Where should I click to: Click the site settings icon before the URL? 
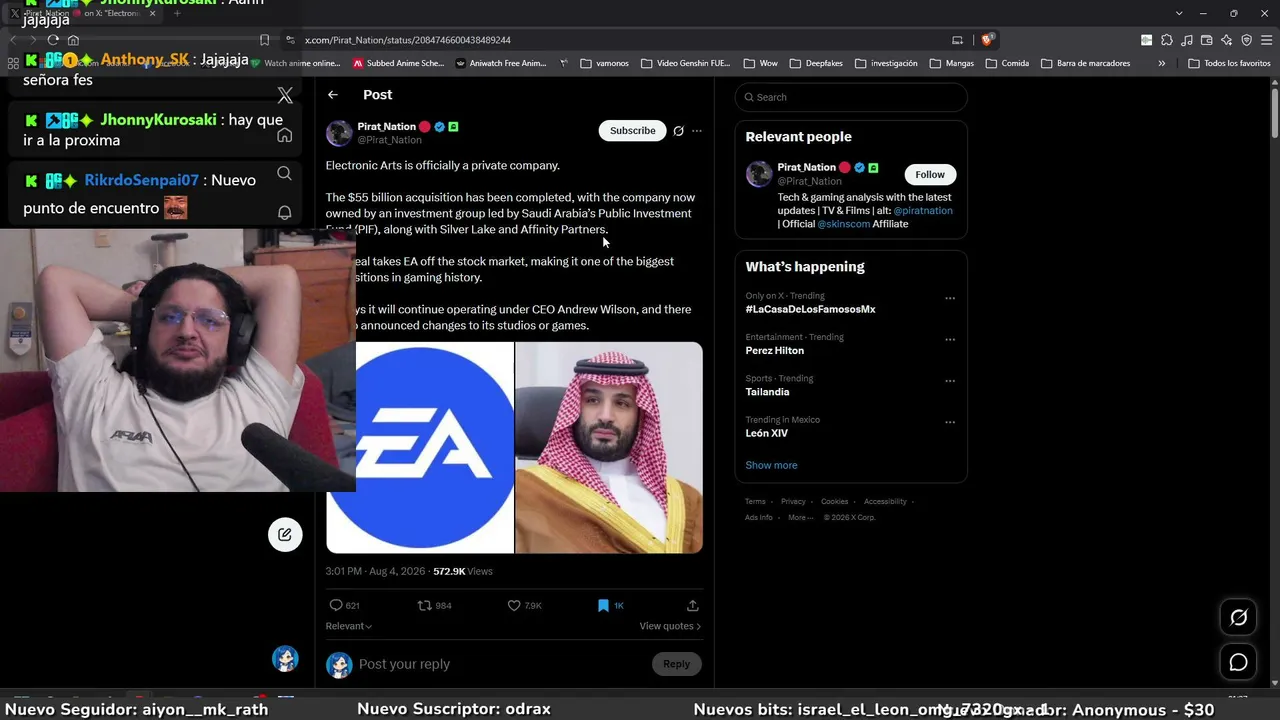click(290, 40)
